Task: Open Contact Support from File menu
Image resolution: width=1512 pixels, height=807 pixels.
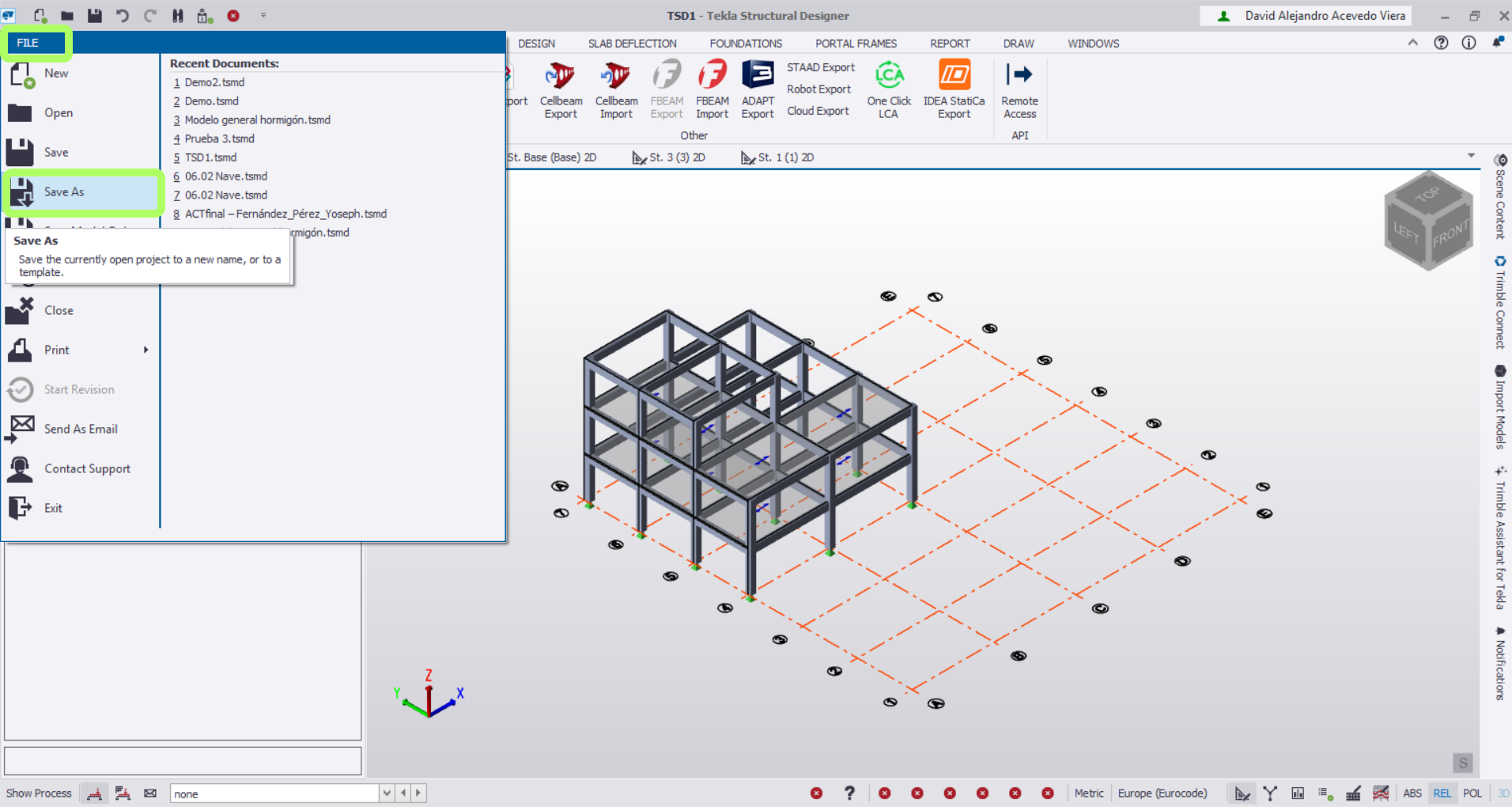Action: (81, 469)
